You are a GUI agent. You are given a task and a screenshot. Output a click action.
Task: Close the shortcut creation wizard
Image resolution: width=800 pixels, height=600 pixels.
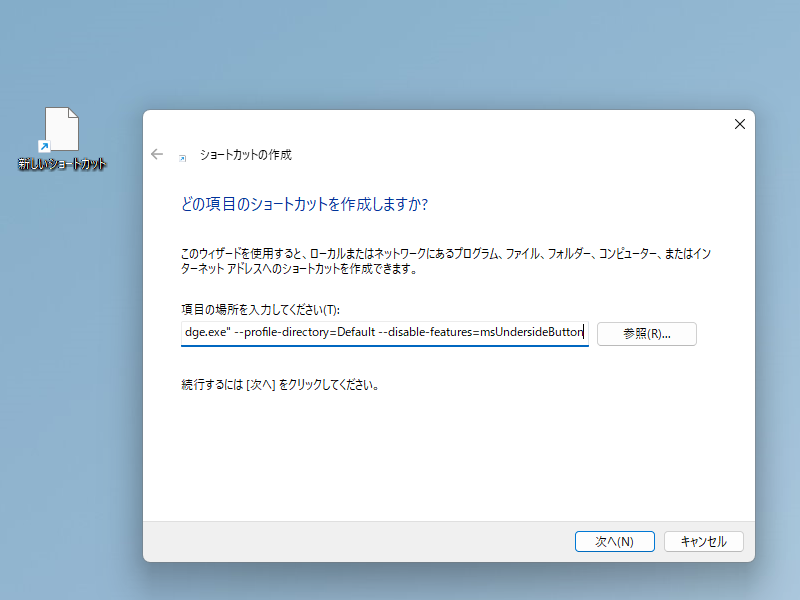(739, 124)
